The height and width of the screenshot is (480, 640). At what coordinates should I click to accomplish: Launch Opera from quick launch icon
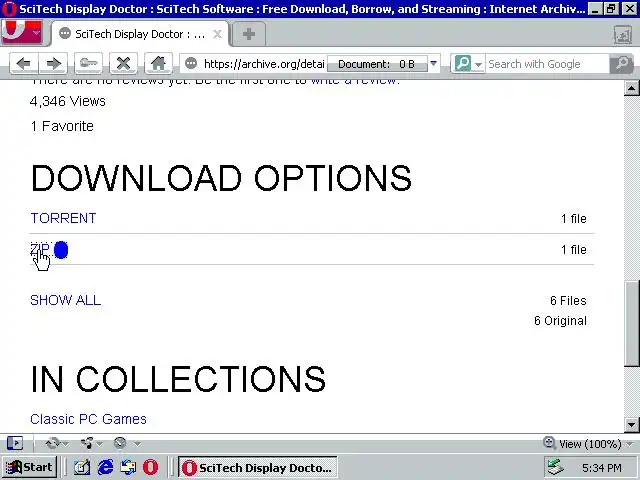coord(151,467)
